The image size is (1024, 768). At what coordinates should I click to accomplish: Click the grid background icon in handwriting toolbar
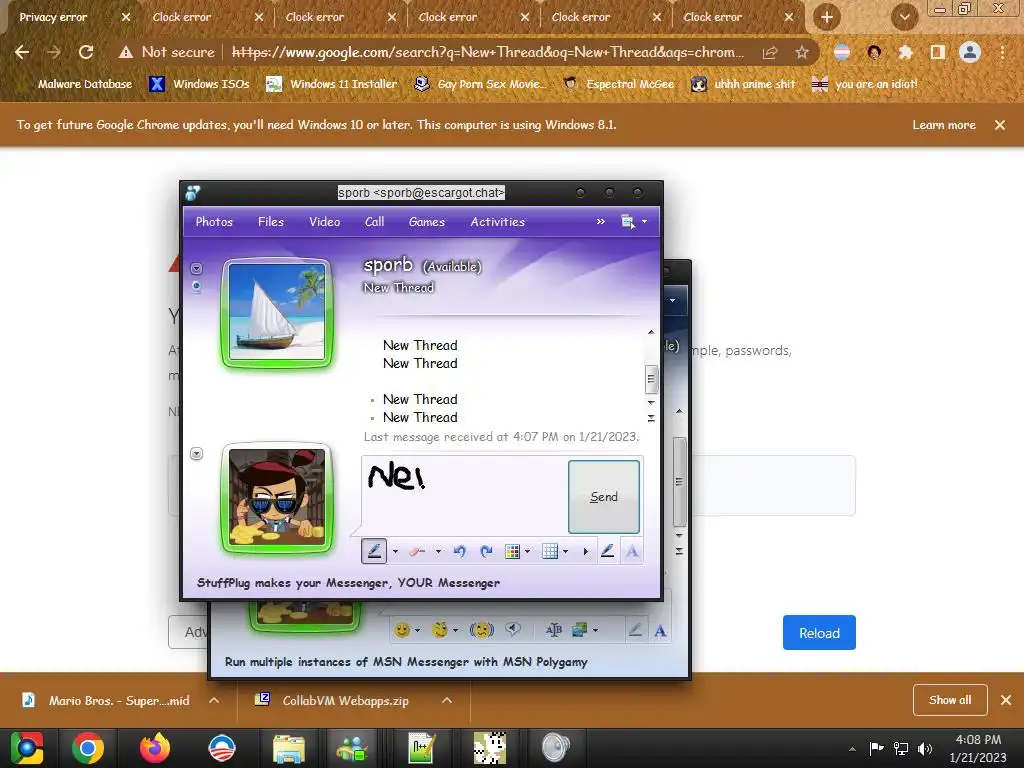[x=550, y=552]
